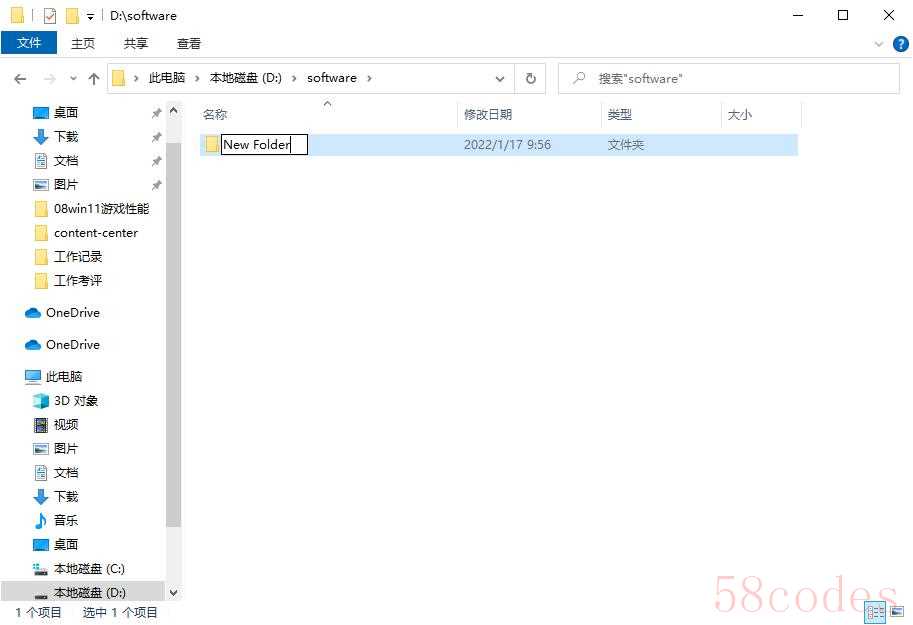Sort by the 修改日期 column header

tap(529, 115)
